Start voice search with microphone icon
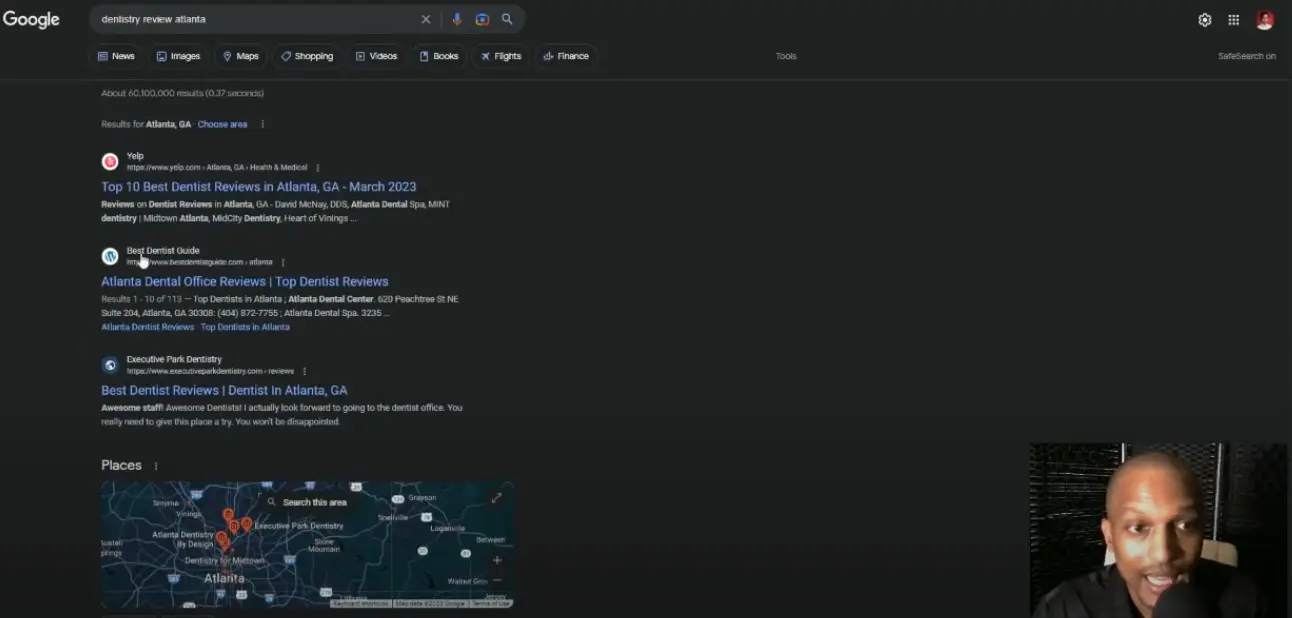 pyautogui.click(x=457, y=19)
